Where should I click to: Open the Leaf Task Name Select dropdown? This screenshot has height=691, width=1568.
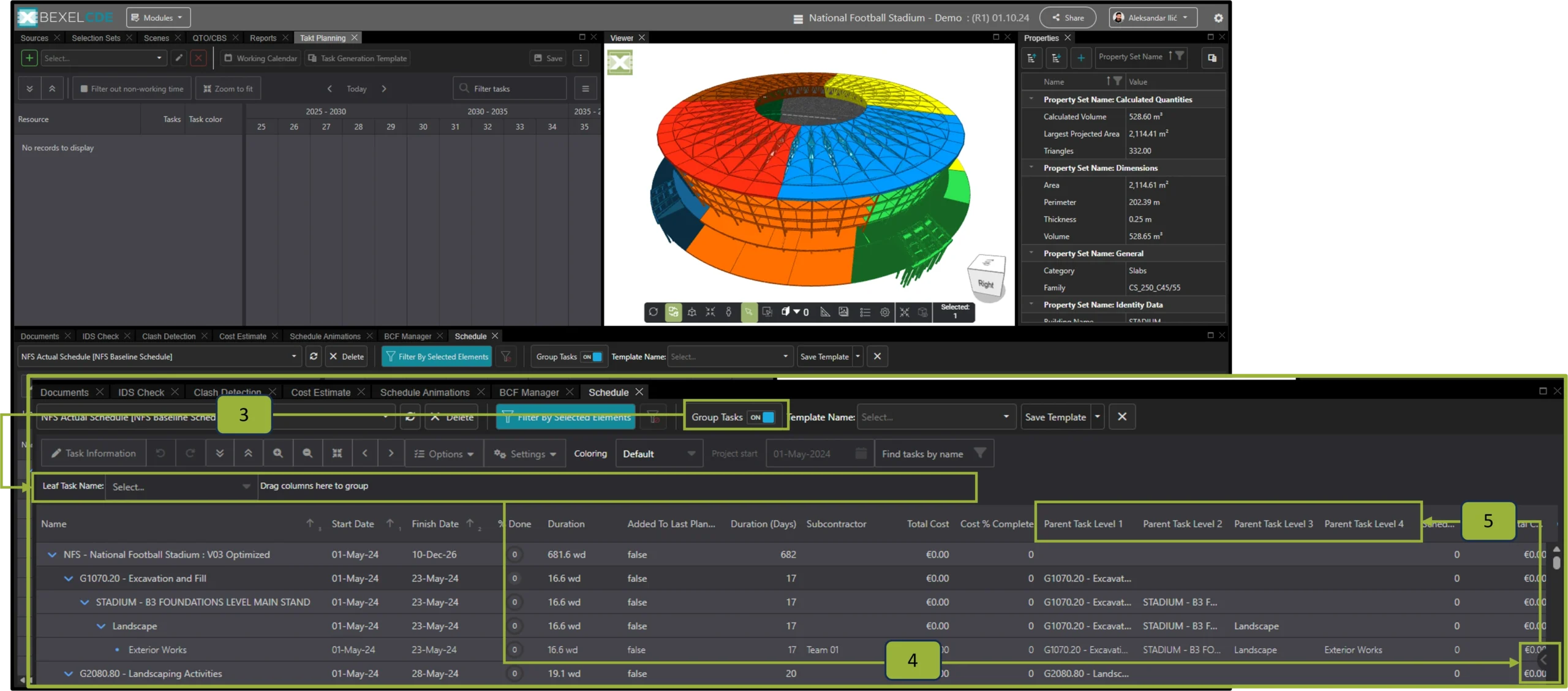tap(181, 487)
